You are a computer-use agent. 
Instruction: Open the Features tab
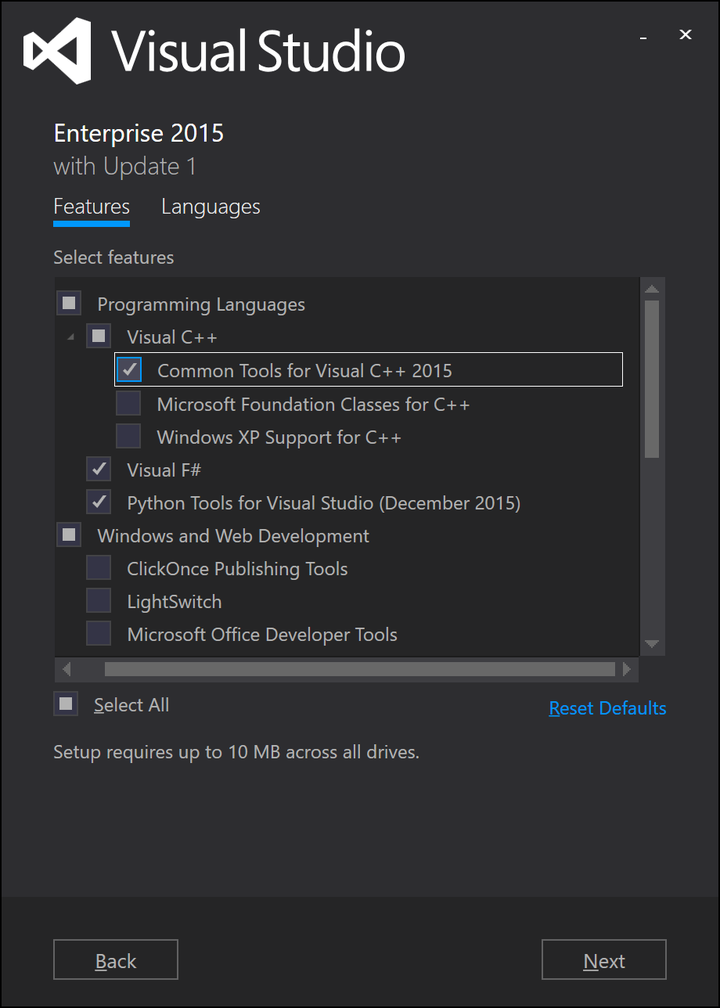91,207
